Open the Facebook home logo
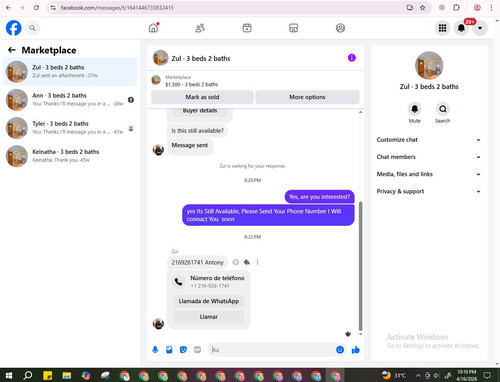The image size is (500, 382). tap(14, 28)
